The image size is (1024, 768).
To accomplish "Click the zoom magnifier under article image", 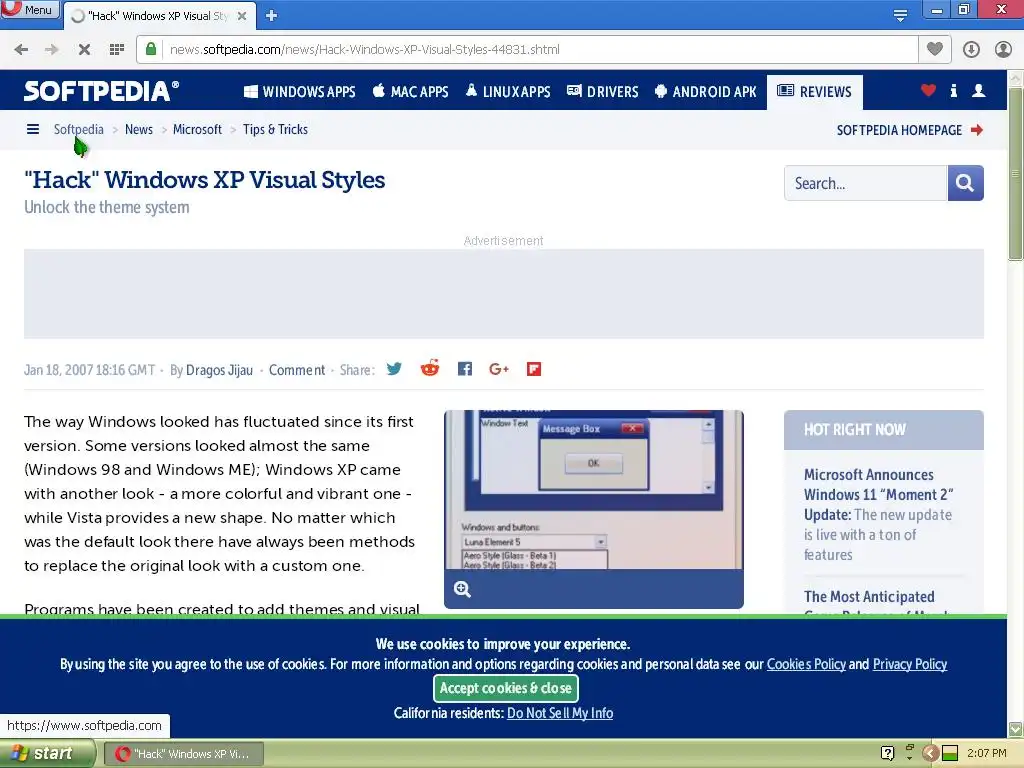I will (462, 589).
